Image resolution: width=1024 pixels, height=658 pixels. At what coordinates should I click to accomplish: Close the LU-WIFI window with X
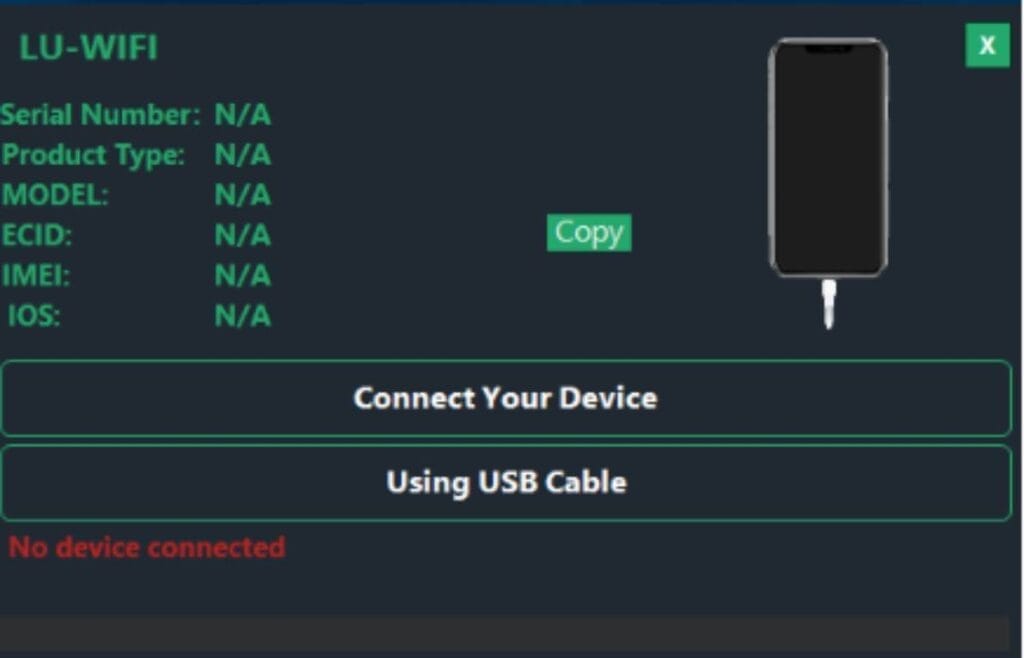tap(986, 45)
